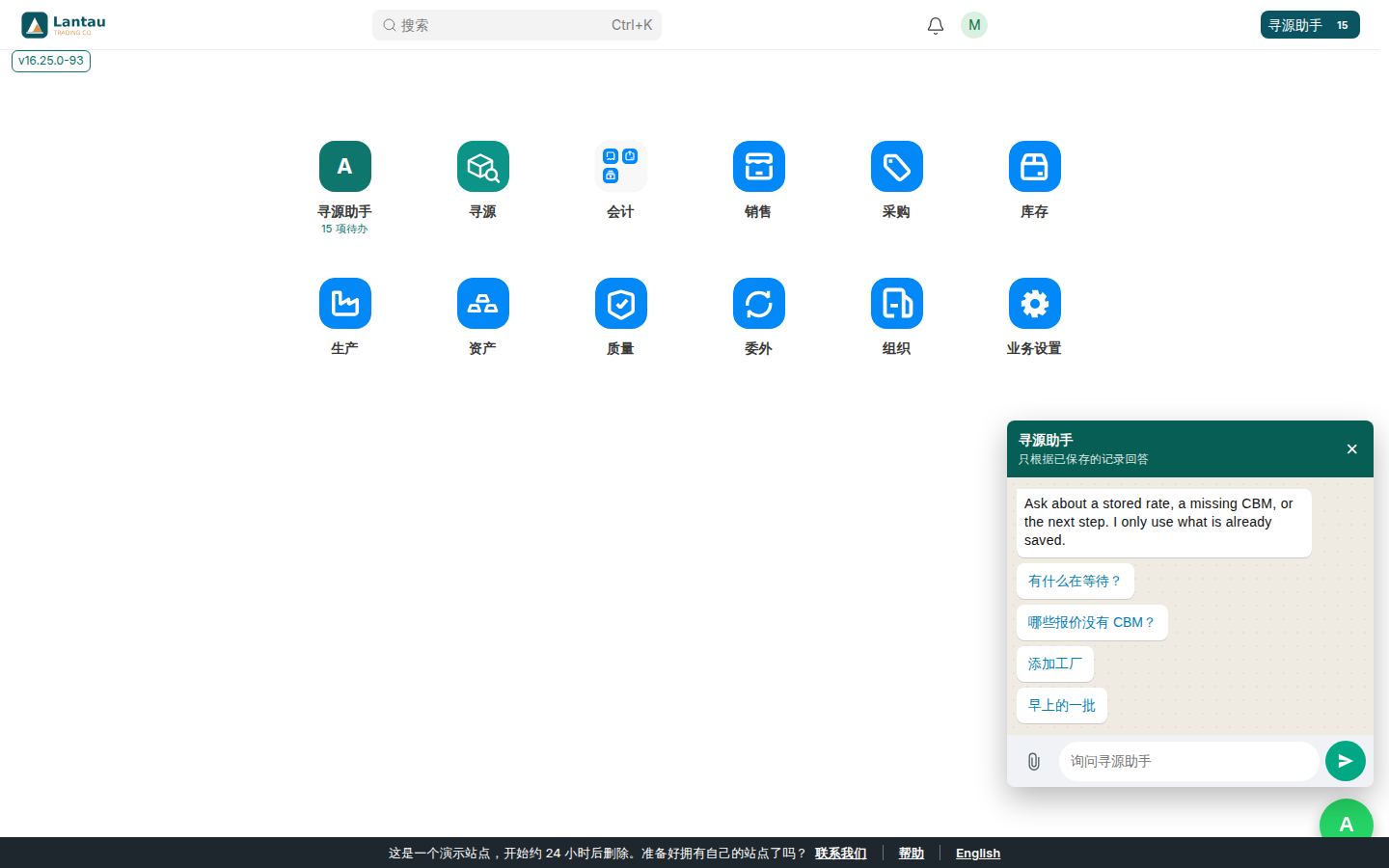This screenshot has width=1389, height=868.
Task: Open the 销售 sales app
Action: click(758, 167)
